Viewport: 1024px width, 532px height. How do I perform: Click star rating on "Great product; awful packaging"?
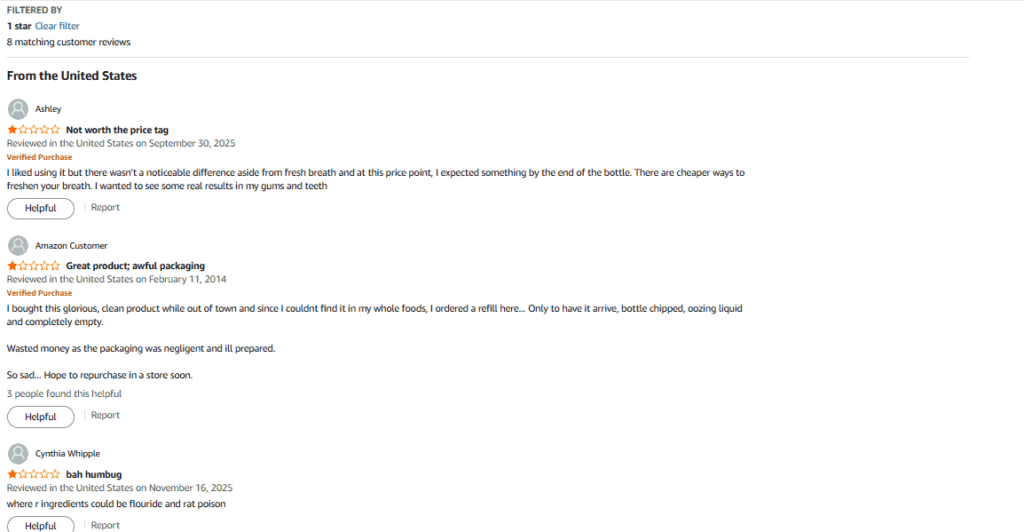pos(33,266)
